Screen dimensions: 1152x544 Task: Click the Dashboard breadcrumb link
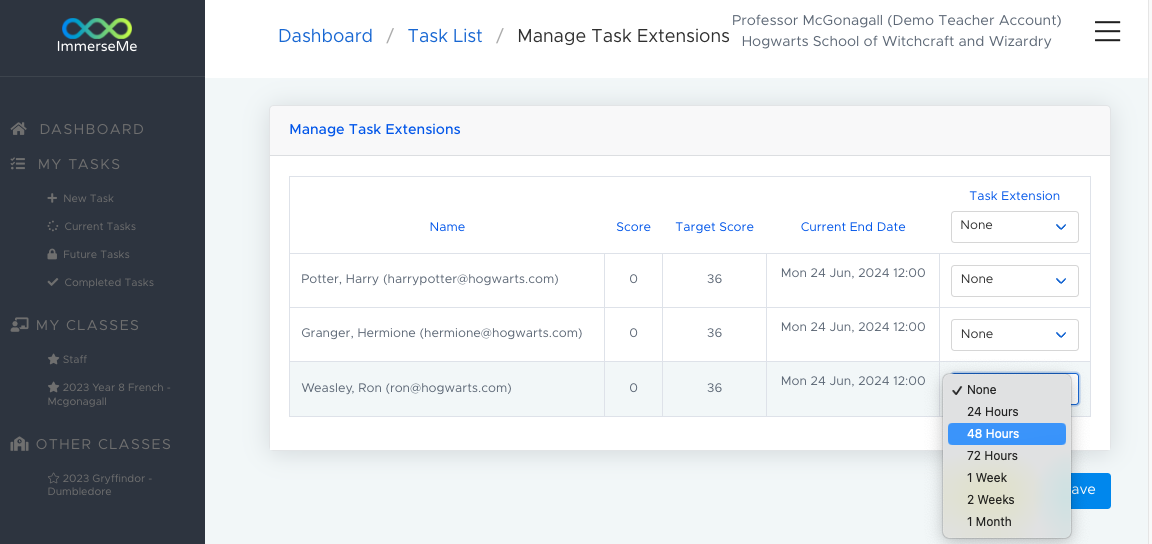(325, 35)
